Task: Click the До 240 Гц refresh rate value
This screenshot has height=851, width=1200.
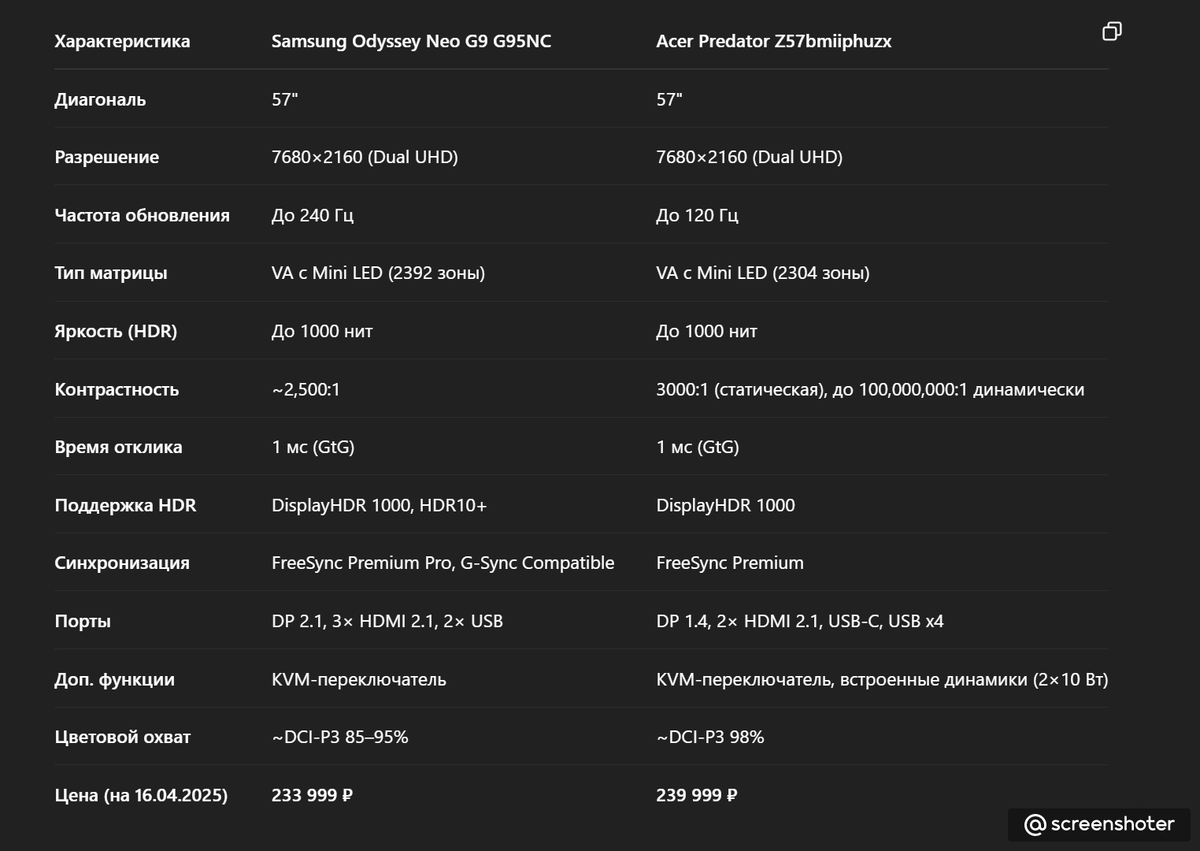Action: pyautogui.click(x=312, y=215)
